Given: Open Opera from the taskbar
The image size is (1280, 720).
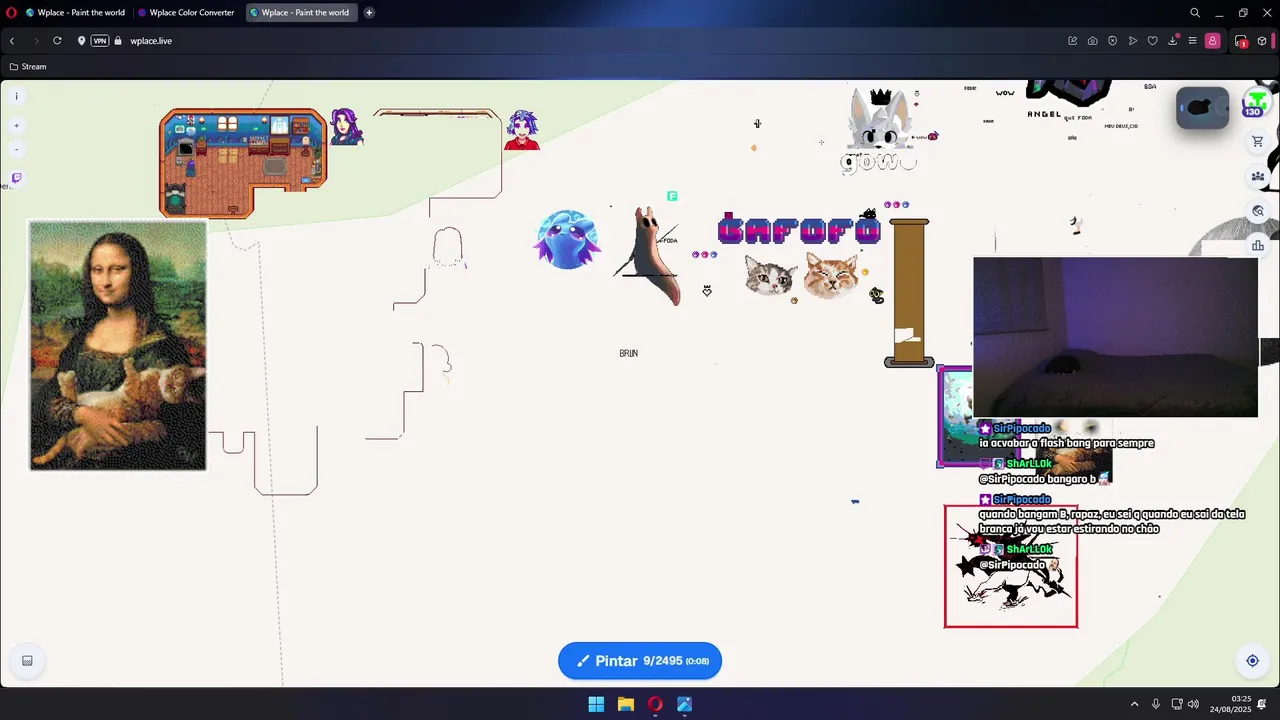Looking at the screenshot, I should pyautogui.click(x=655, y=704).
